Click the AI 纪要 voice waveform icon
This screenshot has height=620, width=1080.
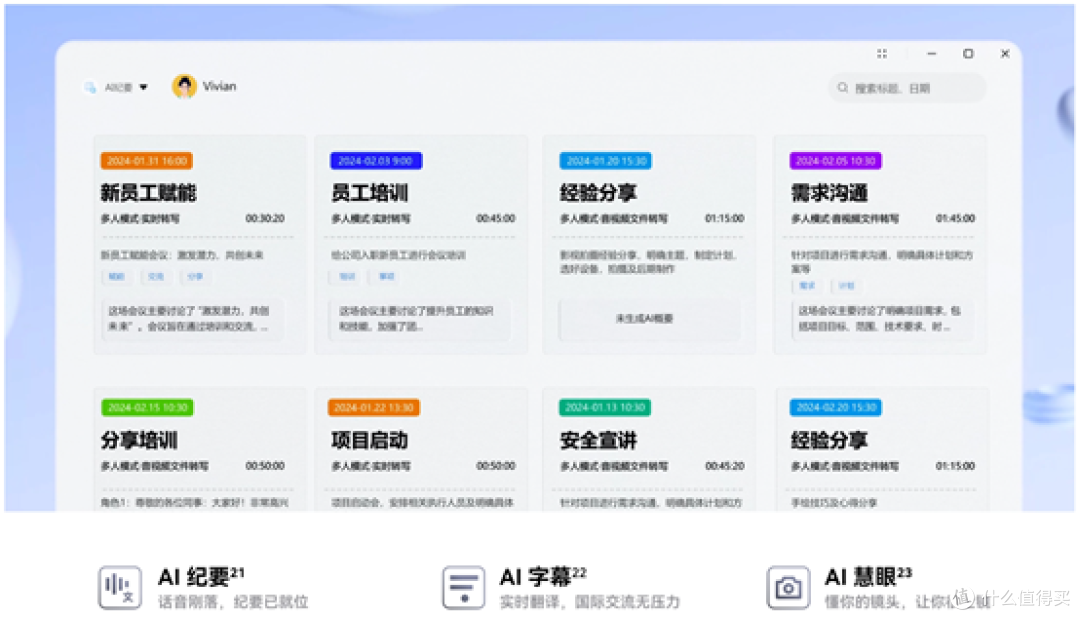point(120,588)
